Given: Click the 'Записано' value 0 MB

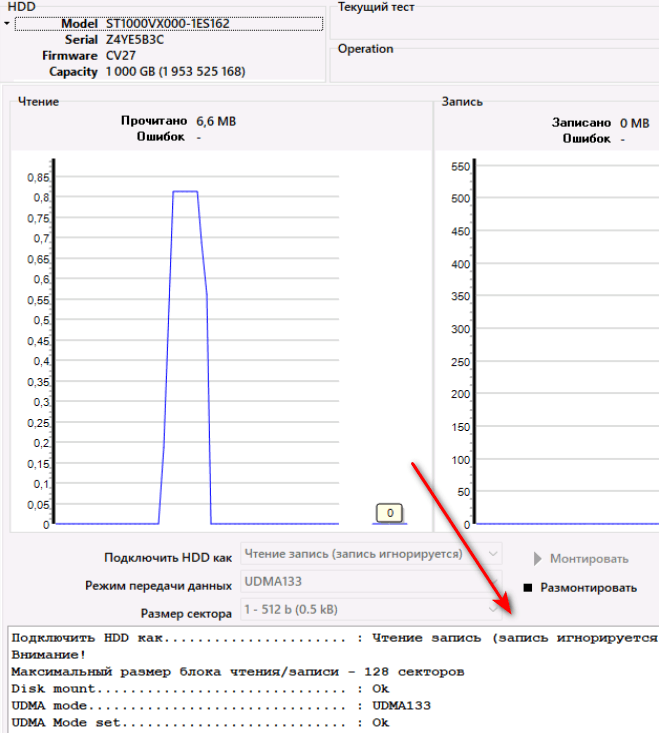Looking at the screenshot, I should pyautogui.click(x=635, y=123).
